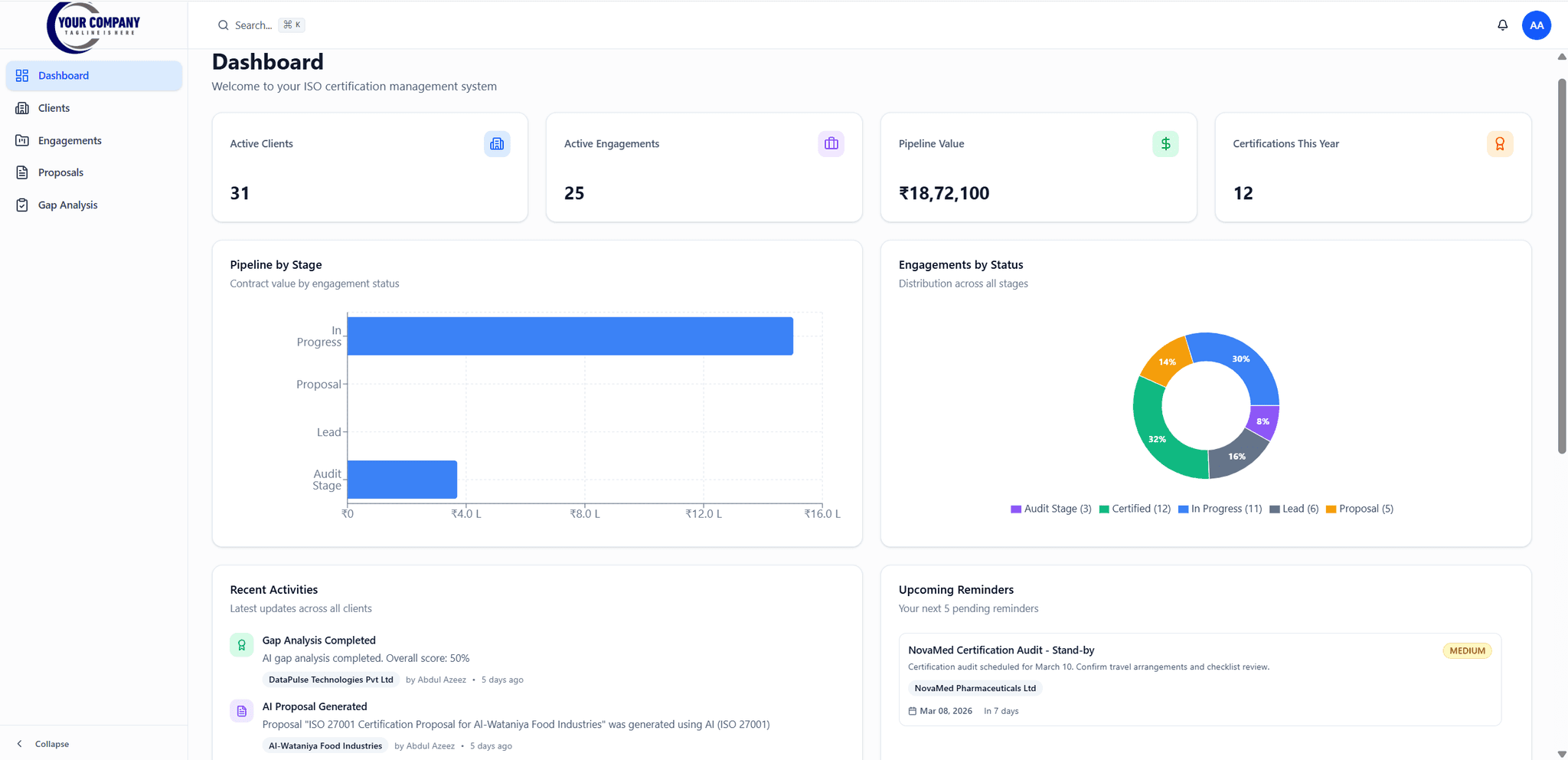Click the scrollbar up arrow
Viewport: 1568px width, 760px height.
pos(1562,57)
